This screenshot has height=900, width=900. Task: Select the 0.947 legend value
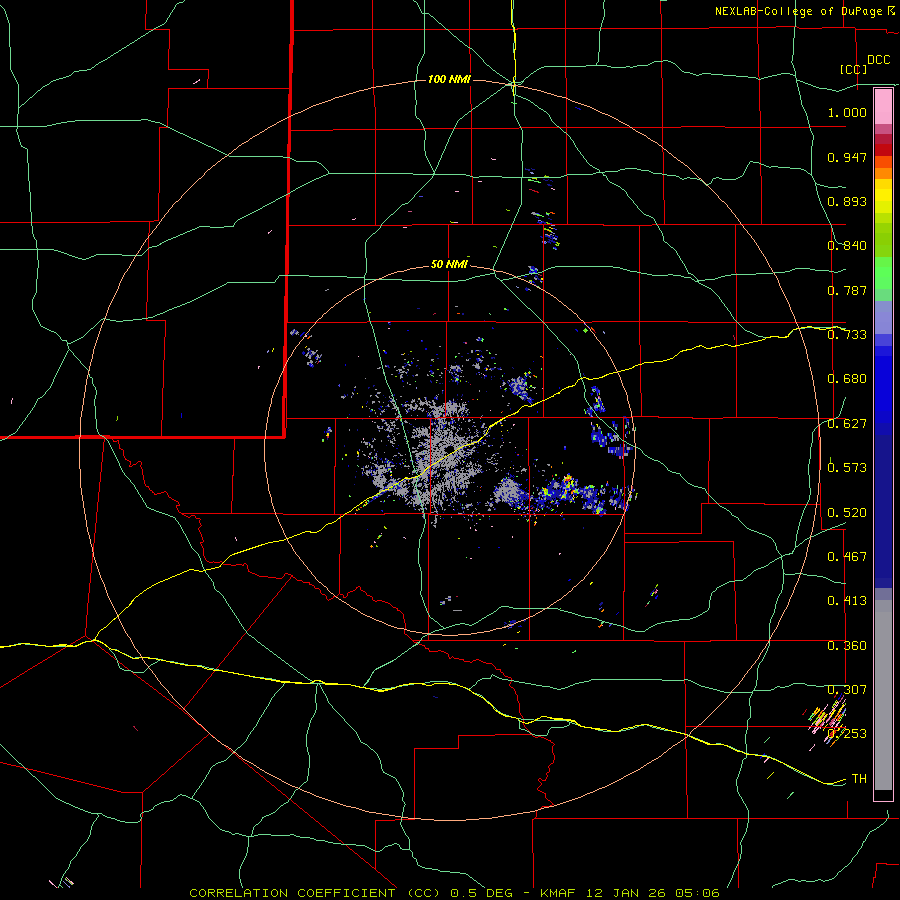pyautogui.click(x=847, y=157)
